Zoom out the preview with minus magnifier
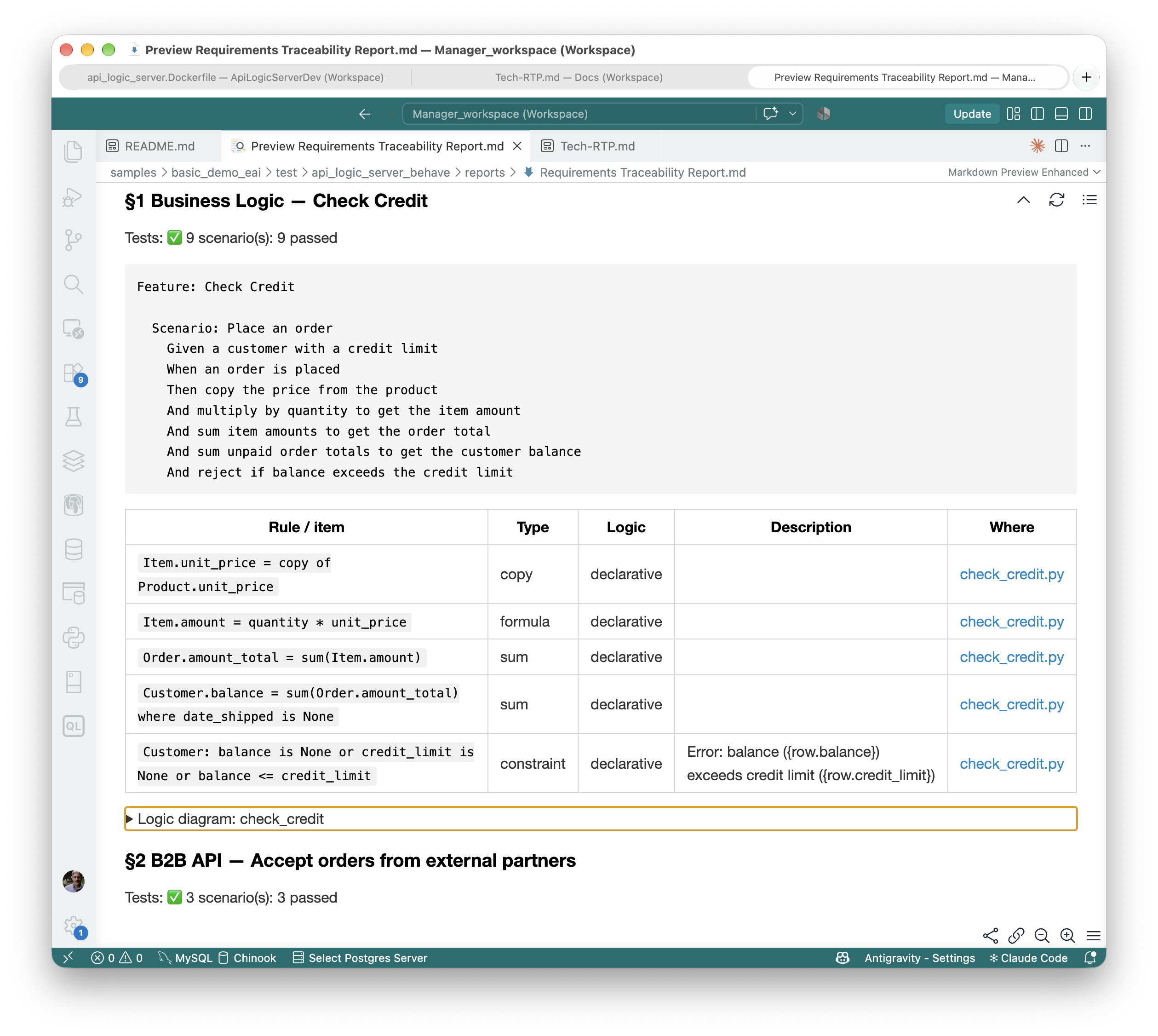Viewport: 1158px width, 1036px height. tap(1042, 935)
